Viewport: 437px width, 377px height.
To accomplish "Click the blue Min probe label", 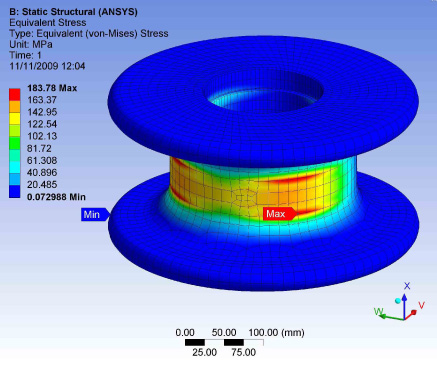I will [95, 214].
